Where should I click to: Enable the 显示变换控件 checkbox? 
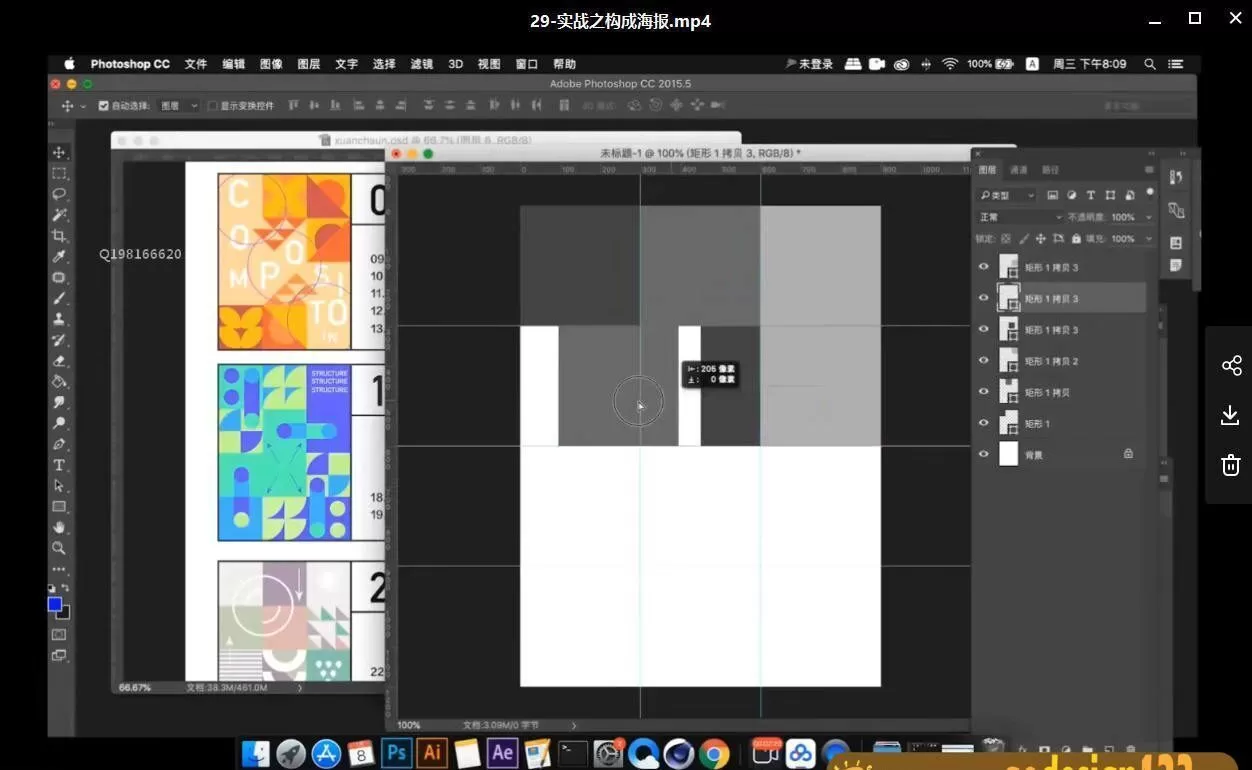click(x=212, y=105)
